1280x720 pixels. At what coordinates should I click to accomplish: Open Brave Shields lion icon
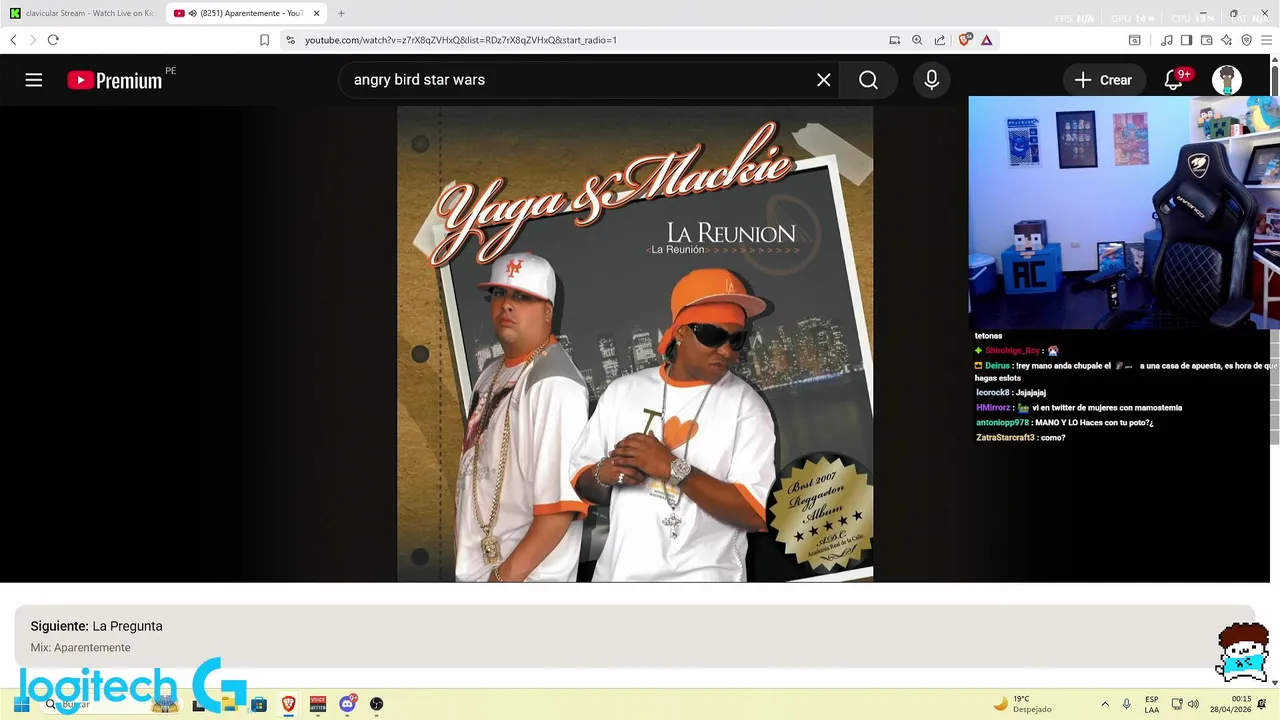coord(965,40)
